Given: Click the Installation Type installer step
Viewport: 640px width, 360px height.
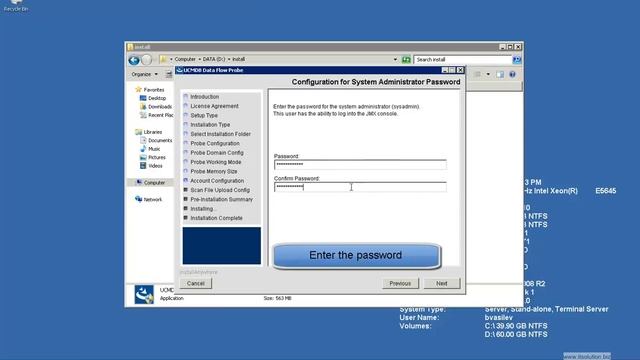Looking at the screenshot, I should point(210,124).
